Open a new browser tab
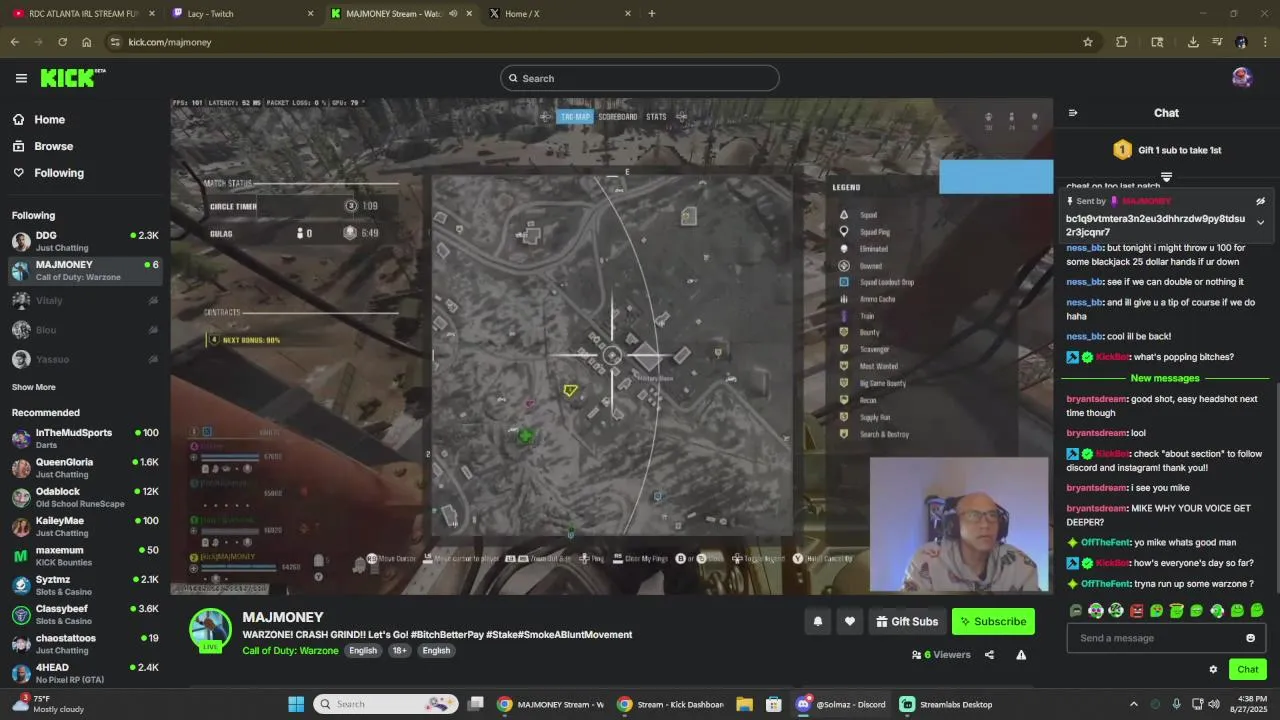Image resolution: width=1280 pixels, height=720 pixels. pyautogui.click(x=652, y=14)
